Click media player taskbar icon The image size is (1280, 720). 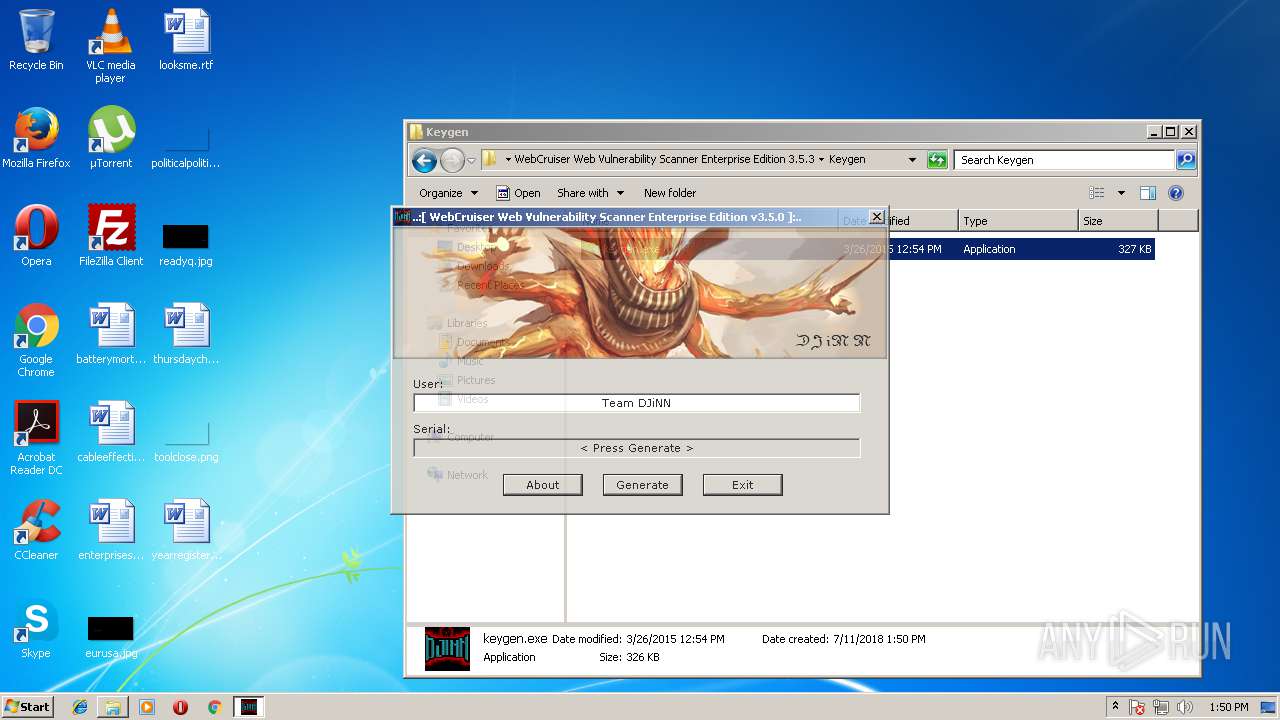pyautogui.click(x=147, y=707)
